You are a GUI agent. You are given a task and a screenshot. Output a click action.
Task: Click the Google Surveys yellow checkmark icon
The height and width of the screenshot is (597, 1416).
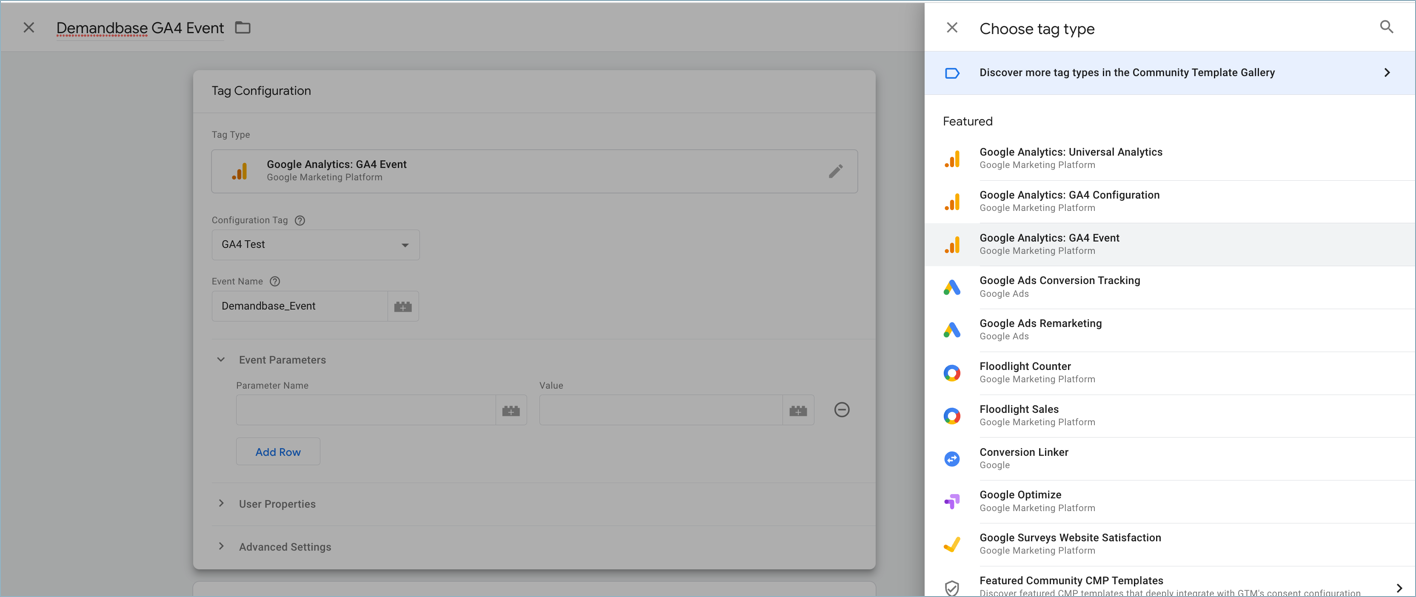(x=952, y=545)
